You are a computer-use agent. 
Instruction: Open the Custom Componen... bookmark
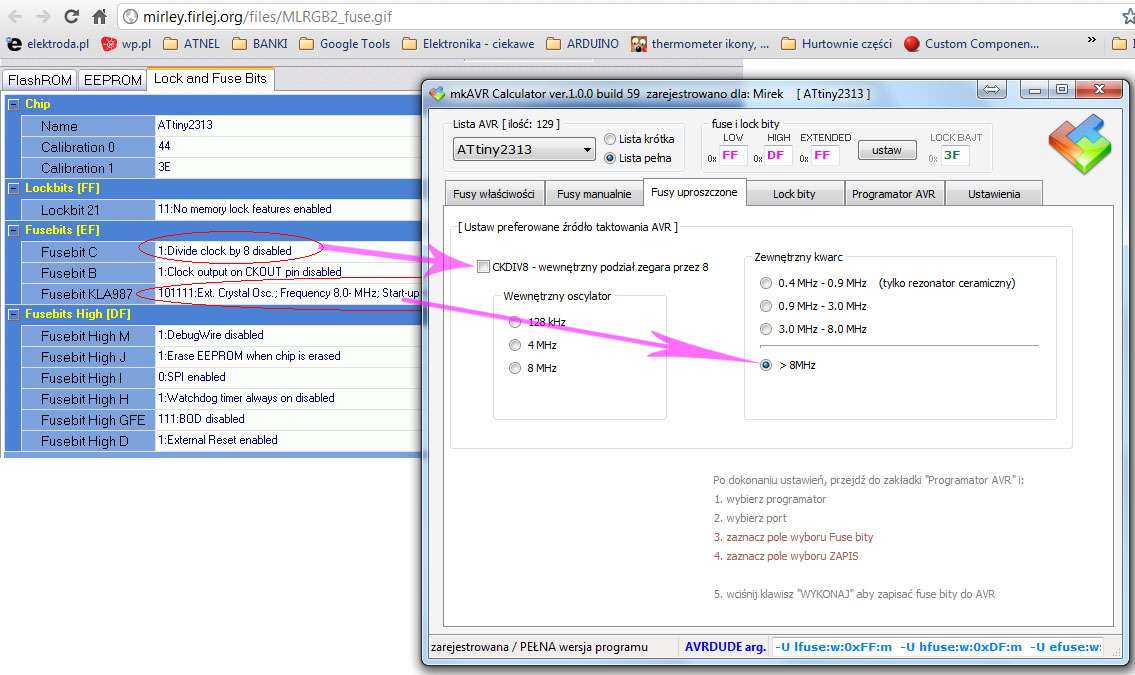(972, 44)
